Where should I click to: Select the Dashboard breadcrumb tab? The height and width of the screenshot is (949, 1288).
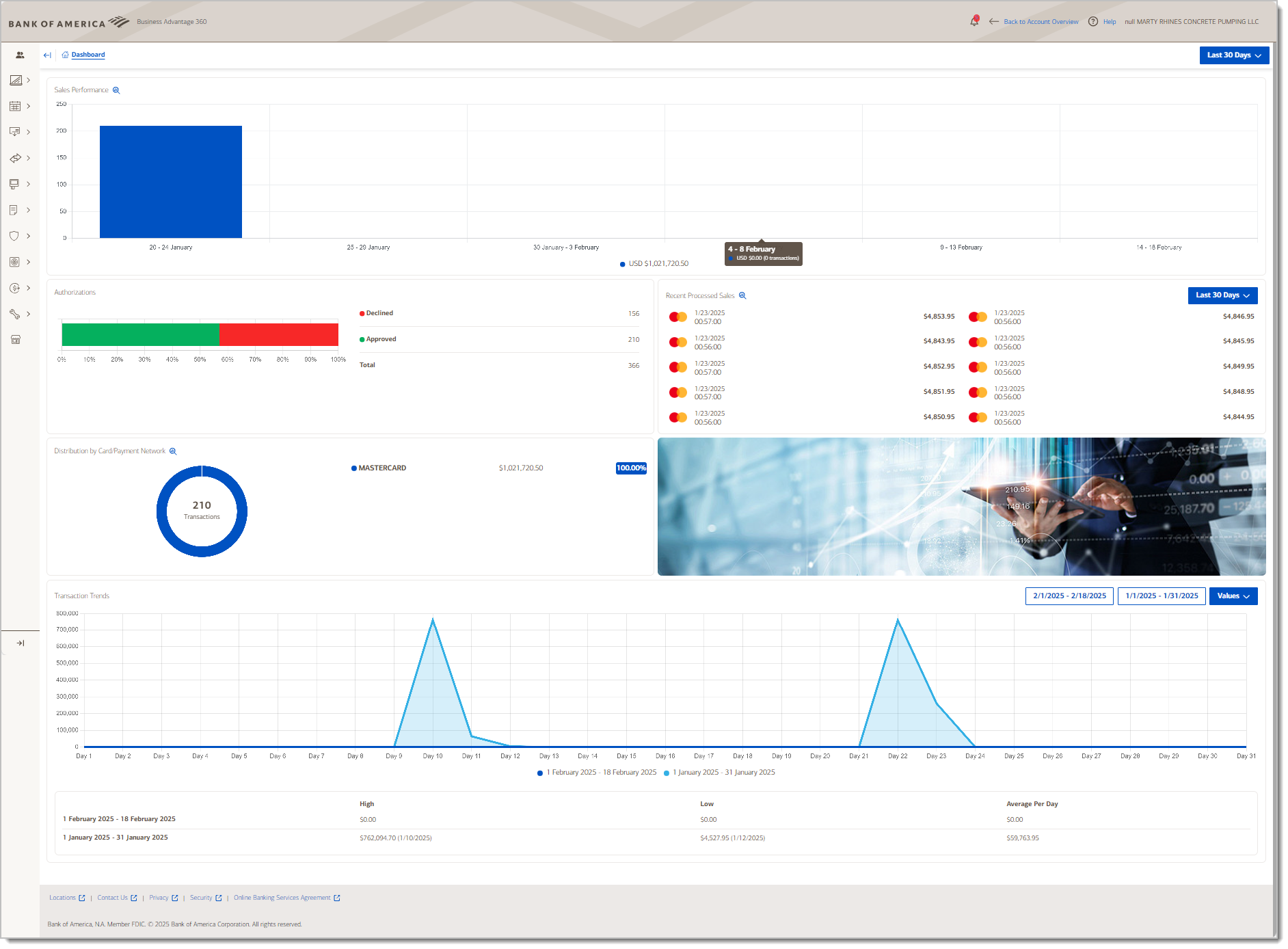(x=88, y=55)
